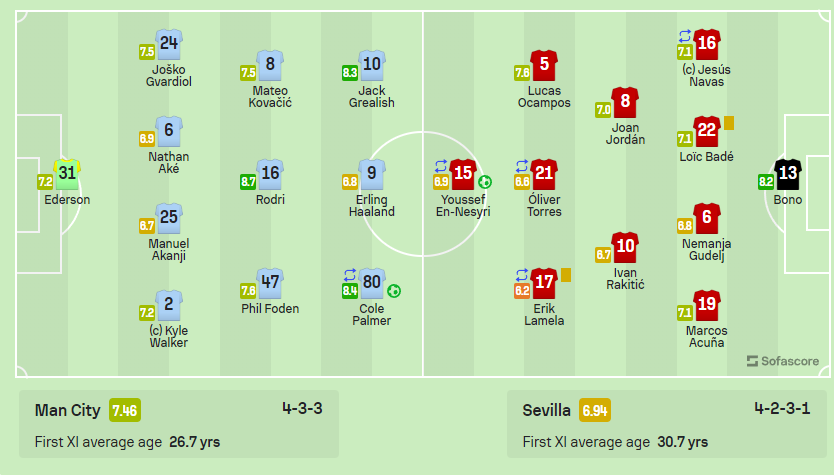The width and height of the screenshot is (834, 475).
Task: Open Joško Gvardiol's player name link
Action: coord(169,75)
